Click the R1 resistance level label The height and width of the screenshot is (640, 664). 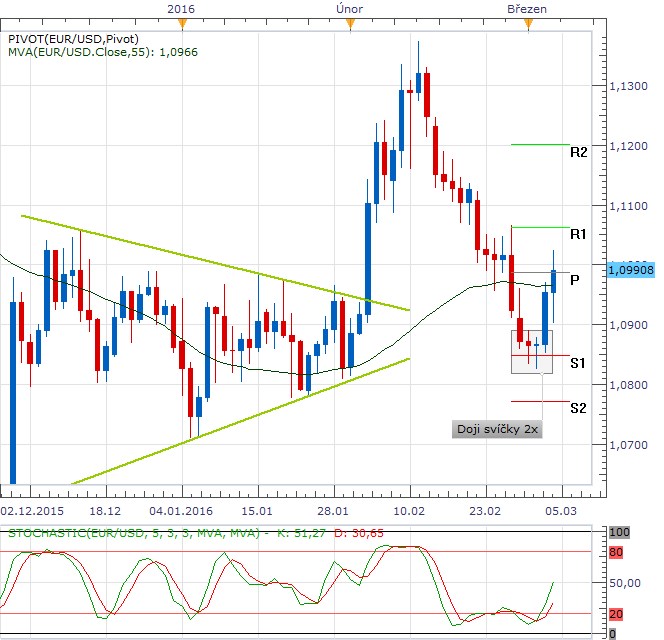coord(578,234)
